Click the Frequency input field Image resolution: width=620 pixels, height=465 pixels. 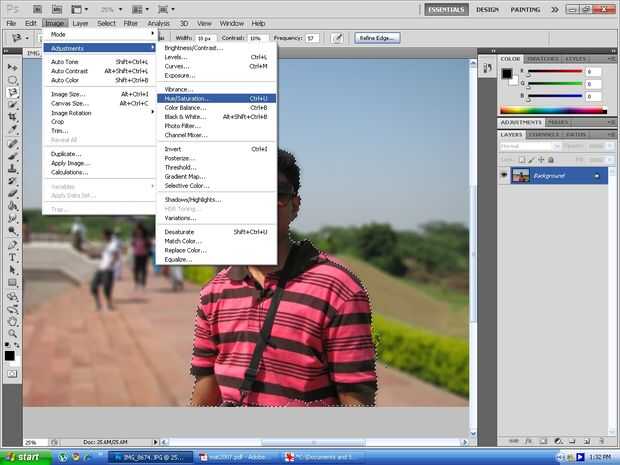click(x=312, y=38)
